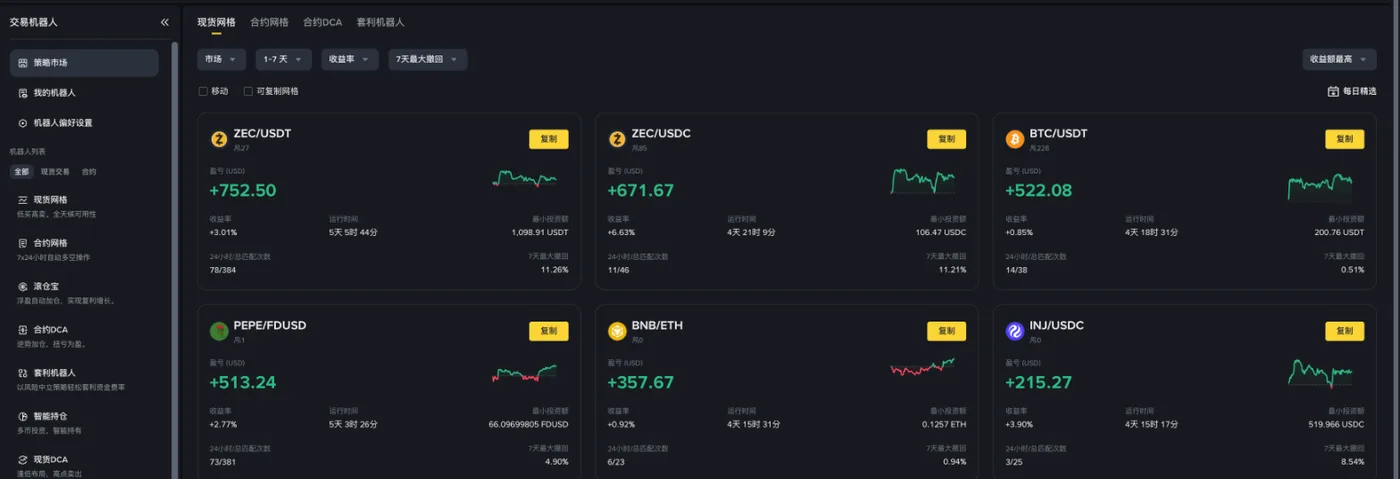Click the +513.24 profit value
Viewport: 1400px width, 479px height.
click(243, 383)
